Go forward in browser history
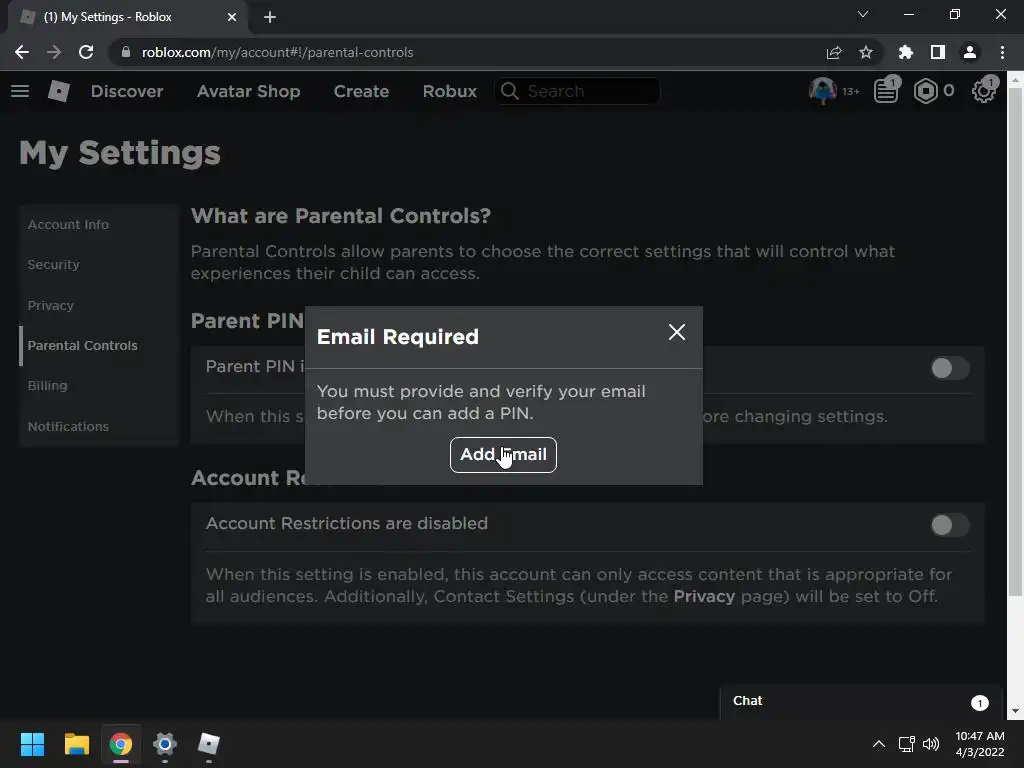This screenshot has width=1024, height=768. (x=54, y=52)
